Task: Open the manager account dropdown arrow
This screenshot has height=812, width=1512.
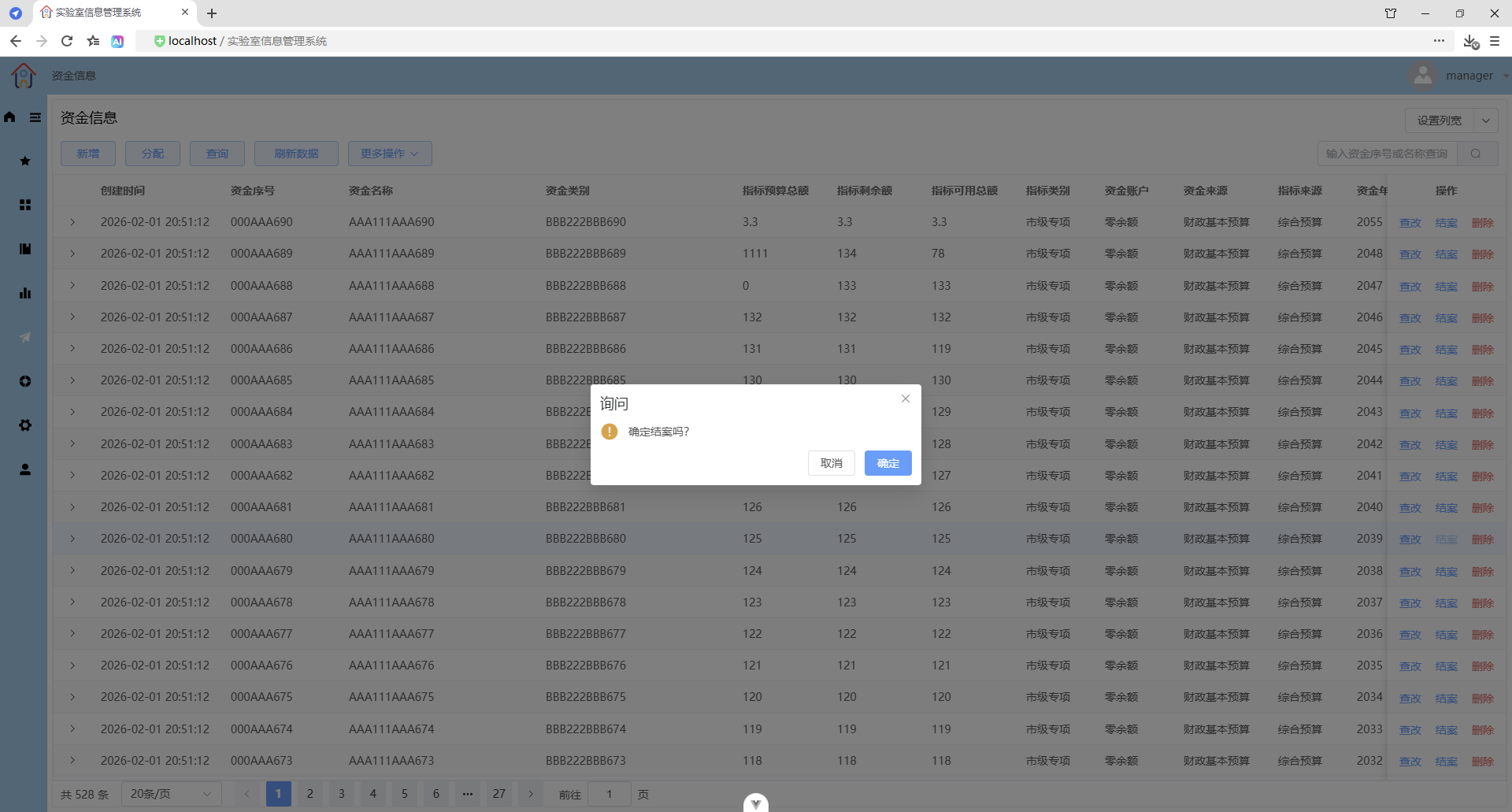Action: (x=1505, y=76)
